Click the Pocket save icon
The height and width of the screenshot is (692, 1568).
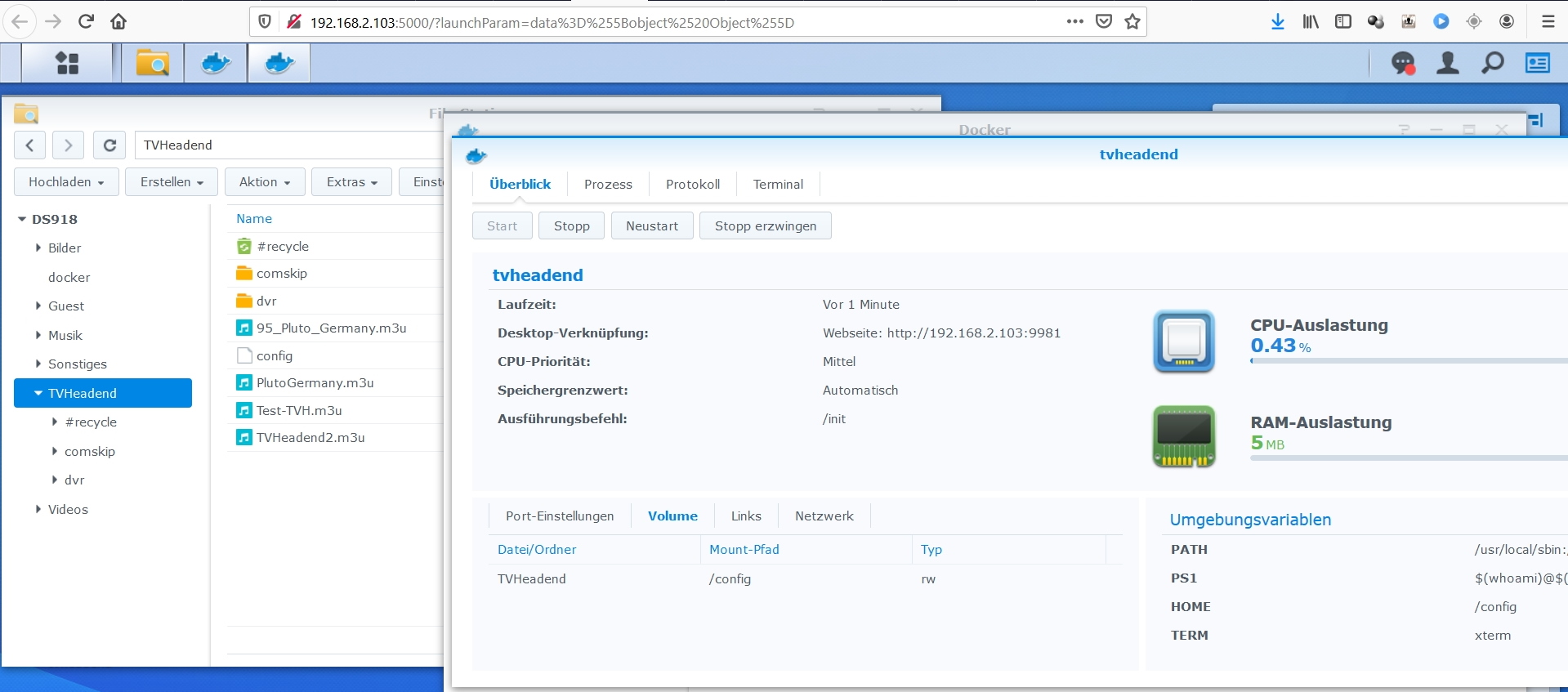pos(1104,22)
